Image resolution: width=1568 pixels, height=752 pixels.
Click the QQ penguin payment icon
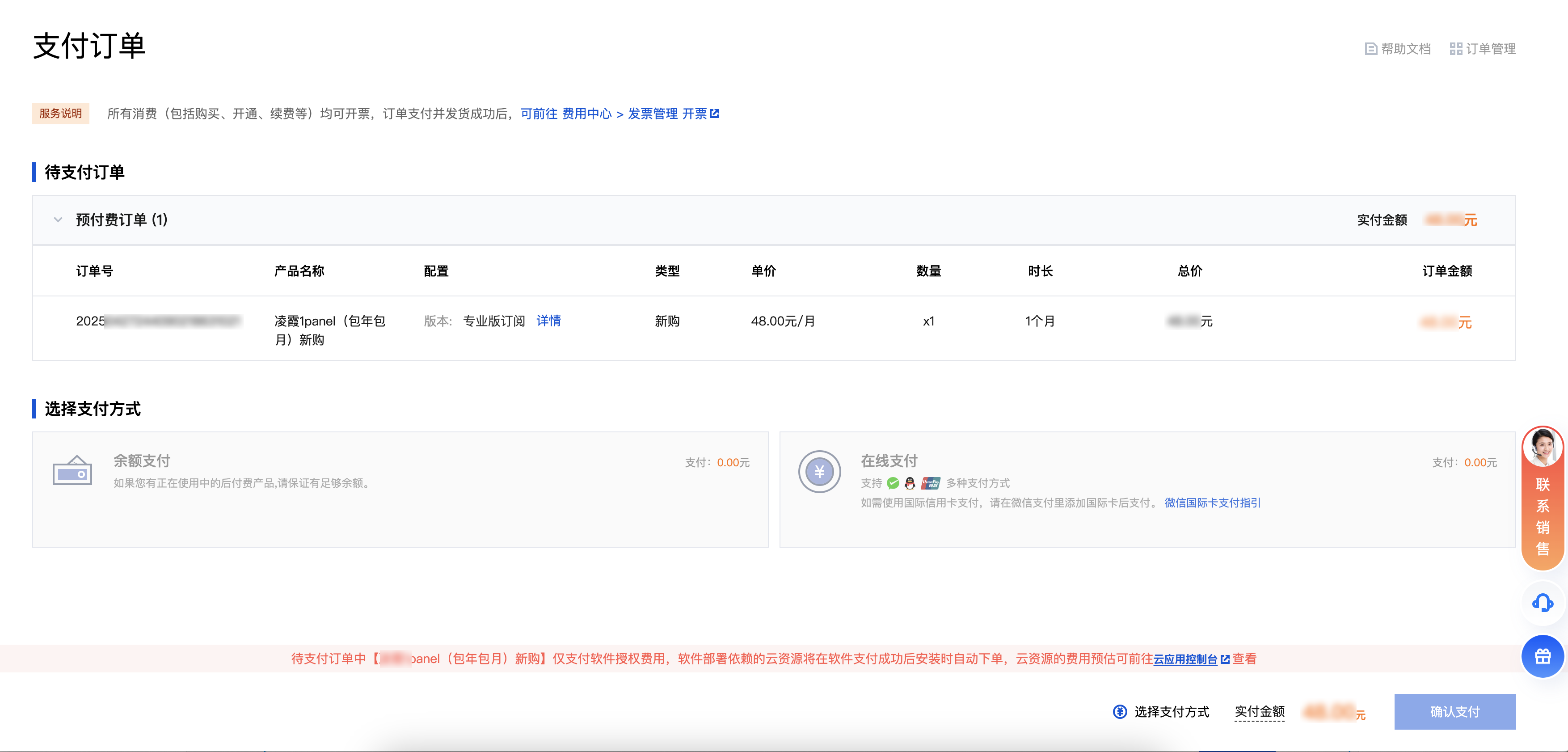[910, 483]
